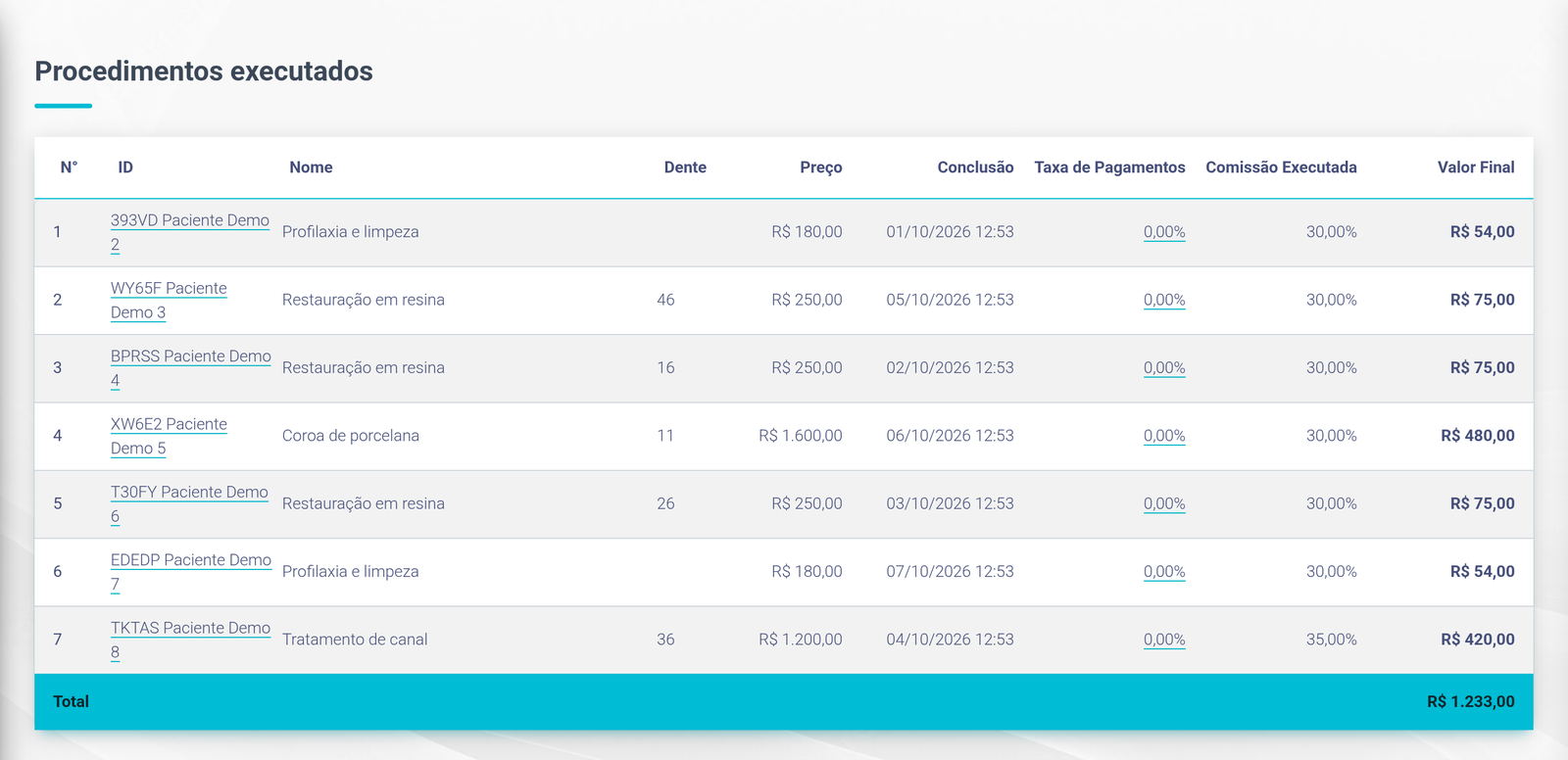Click the "Dente" column header

tap(685, 167)
